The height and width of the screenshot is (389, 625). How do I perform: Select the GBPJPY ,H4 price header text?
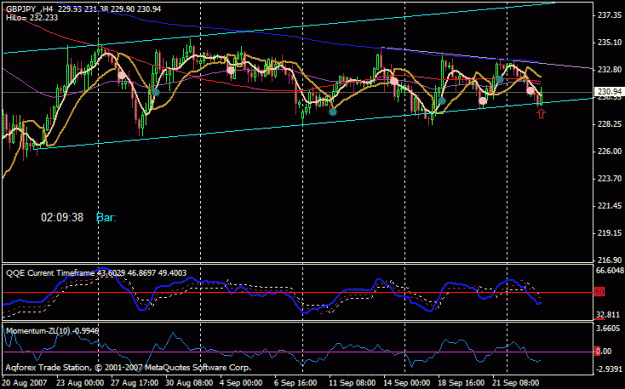click(x=84, y=9)
